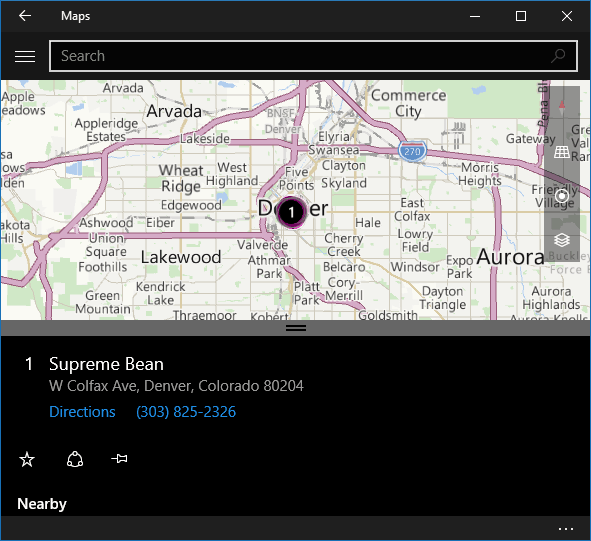This screenshot has width=591, height=541.
Task: Select map pin number 1
Action: (x=291, y=212)
